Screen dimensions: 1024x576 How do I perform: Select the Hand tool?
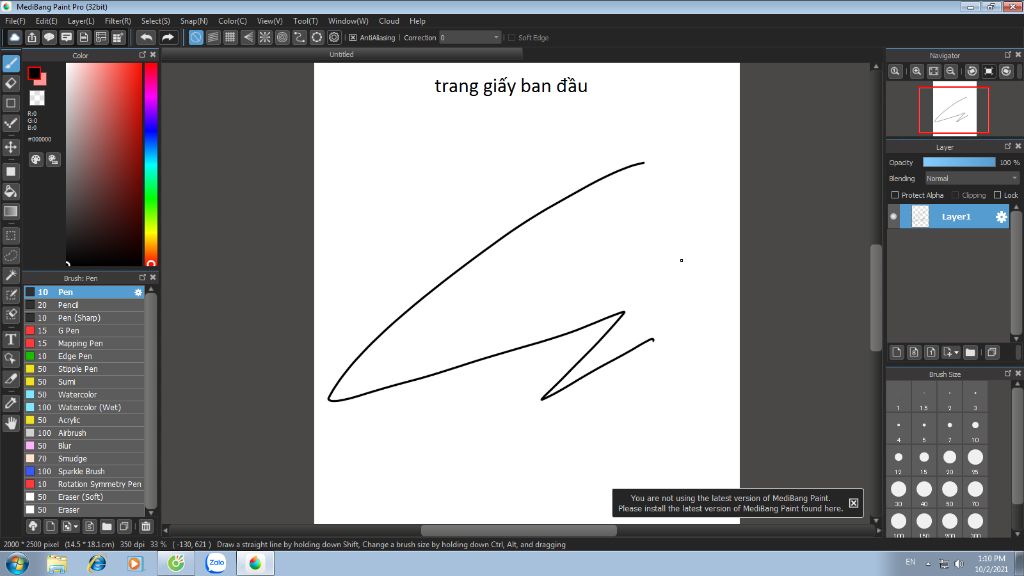pyautogui.click(x=11, y=423)
